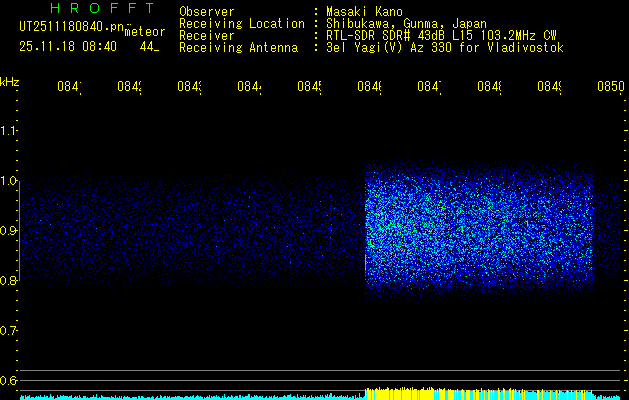The image size is (629, 400).
Task: Click the bright green-cyan burst in spectrogram
Action: [395, 230]
